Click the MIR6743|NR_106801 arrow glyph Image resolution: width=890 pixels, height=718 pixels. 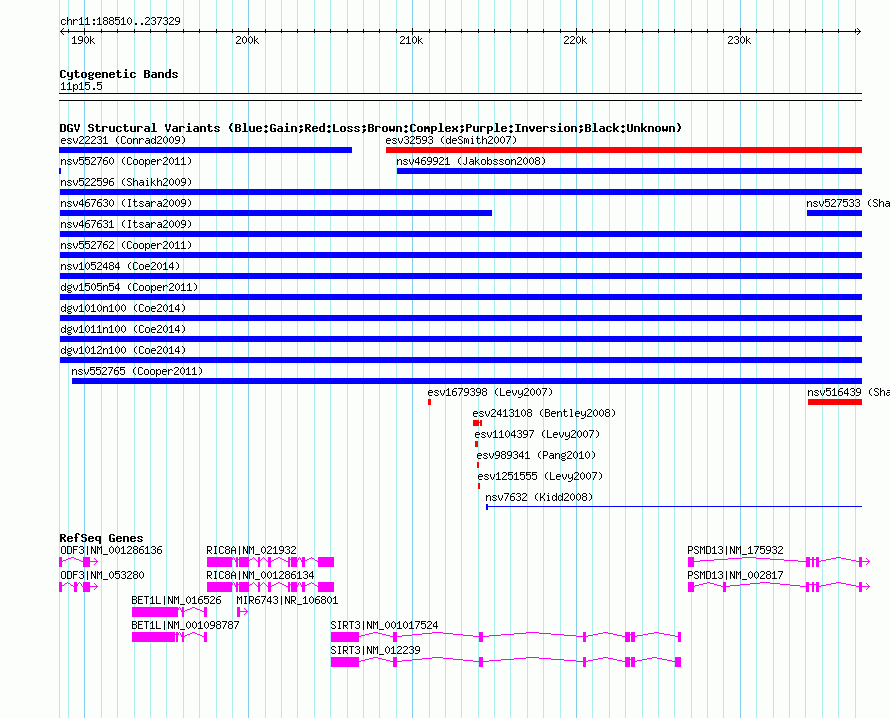[x=242, y=612]
